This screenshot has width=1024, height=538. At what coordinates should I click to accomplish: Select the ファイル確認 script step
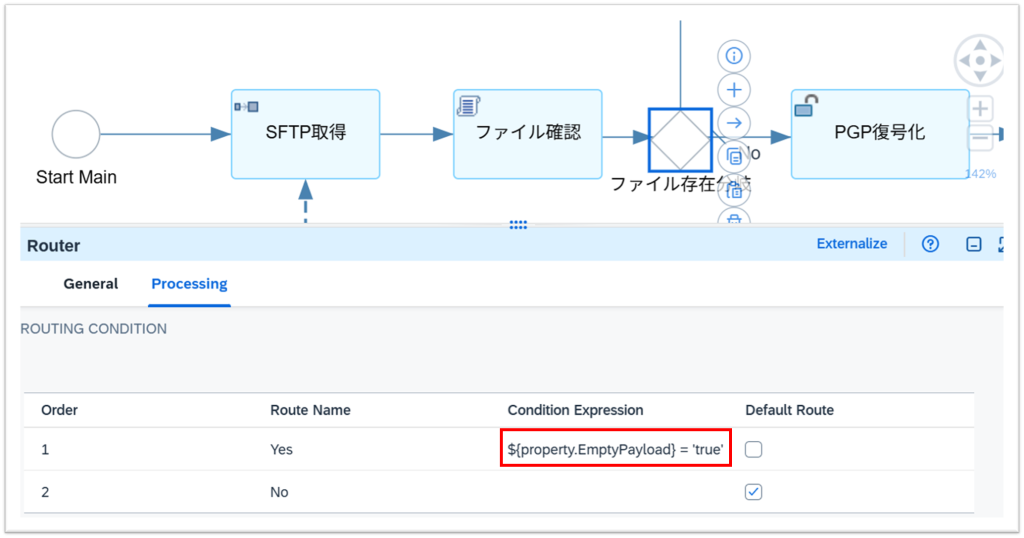pos(527,134)
